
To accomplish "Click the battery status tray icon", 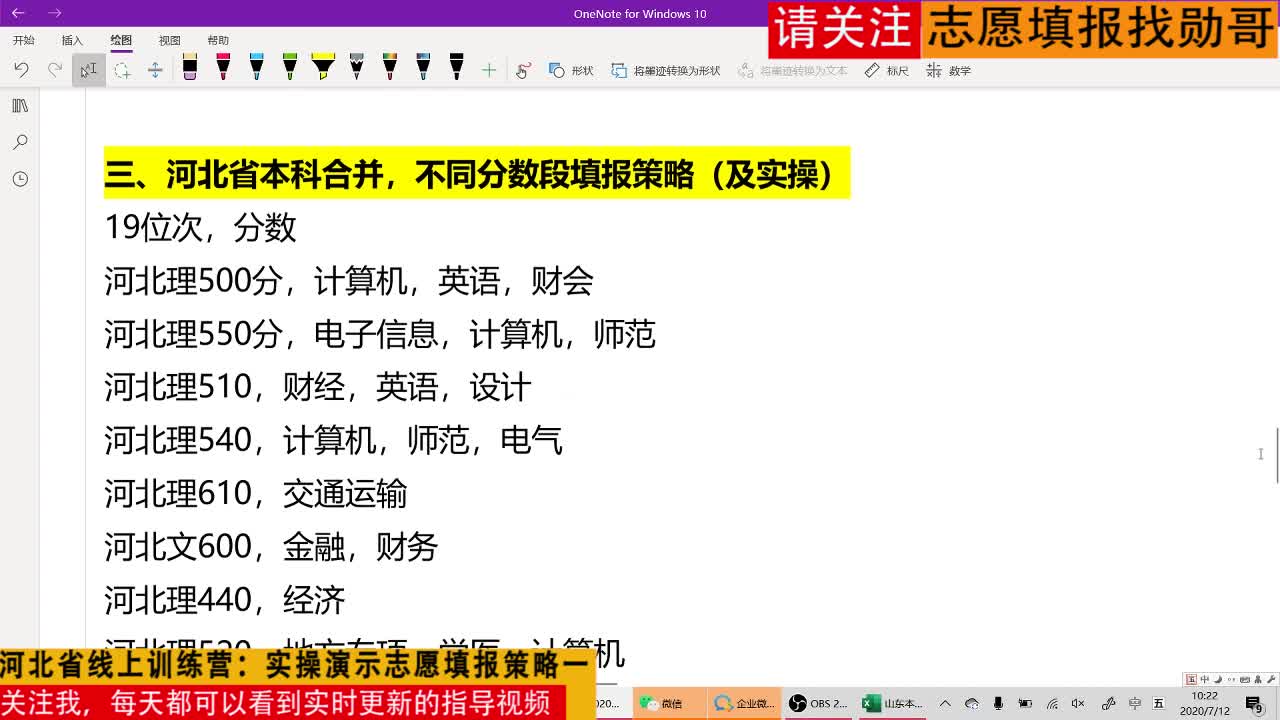I will (x=1025, y=703).
